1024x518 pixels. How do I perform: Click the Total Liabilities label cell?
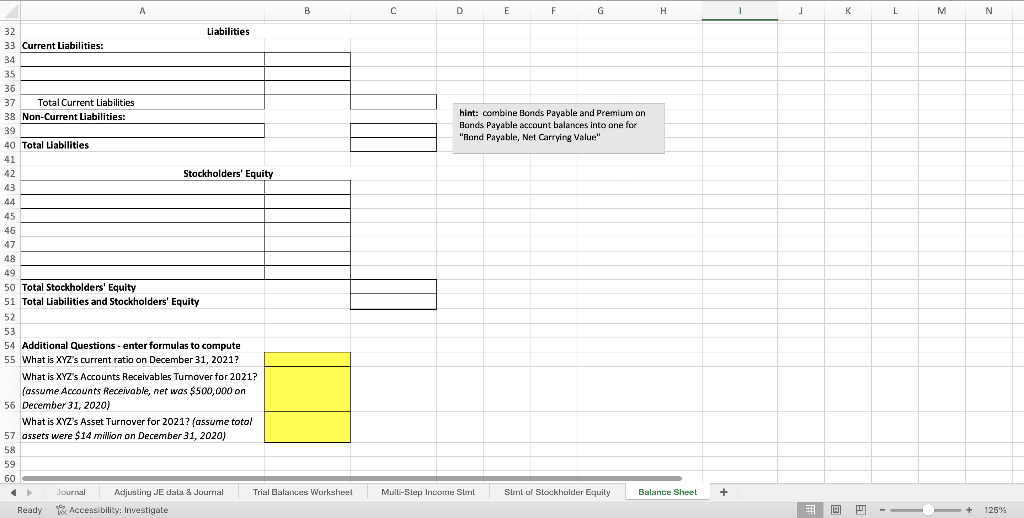pos(142,145)
